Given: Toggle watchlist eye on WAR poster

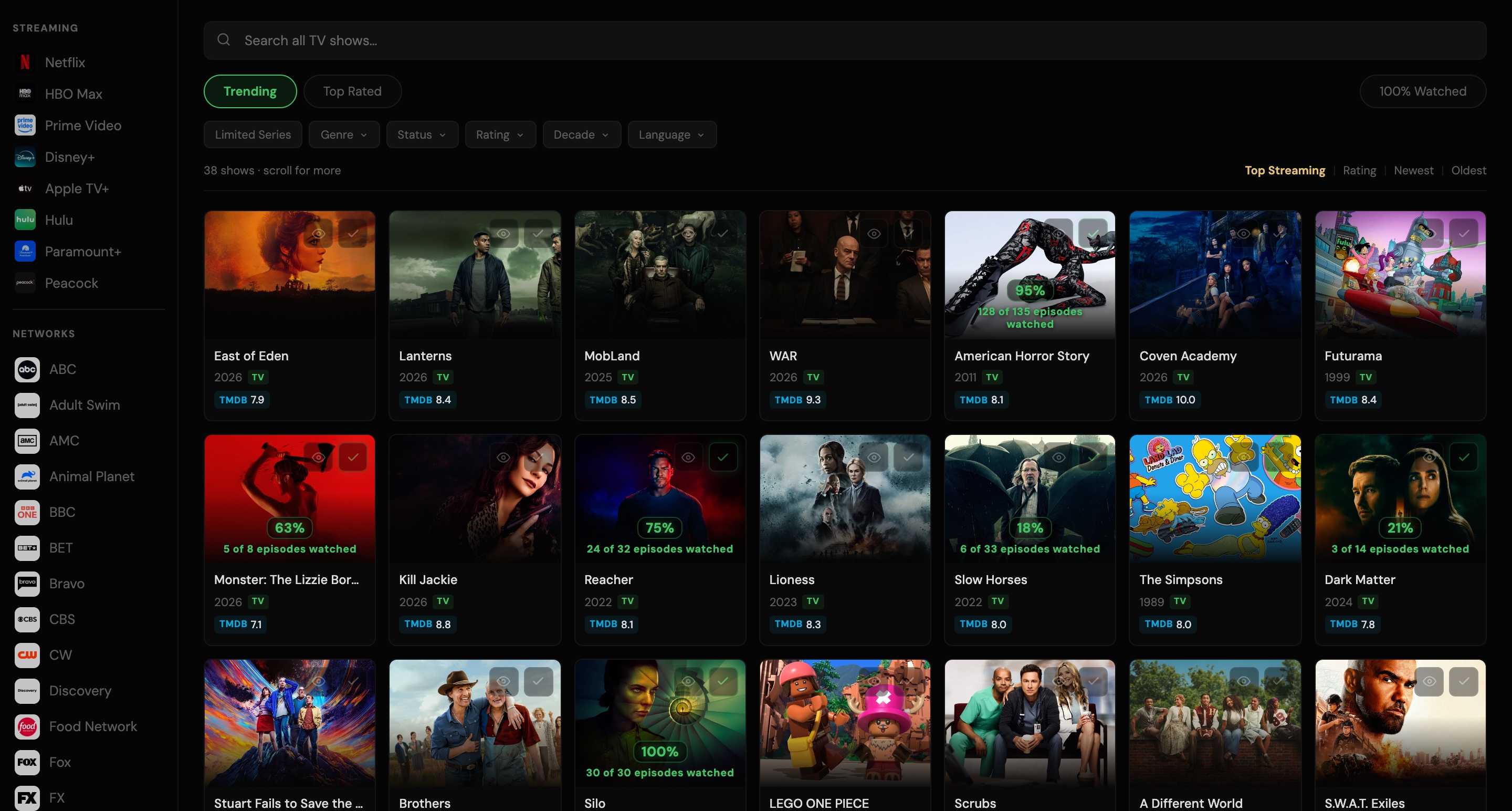Looking at the screenshot, I should point(874,234).
